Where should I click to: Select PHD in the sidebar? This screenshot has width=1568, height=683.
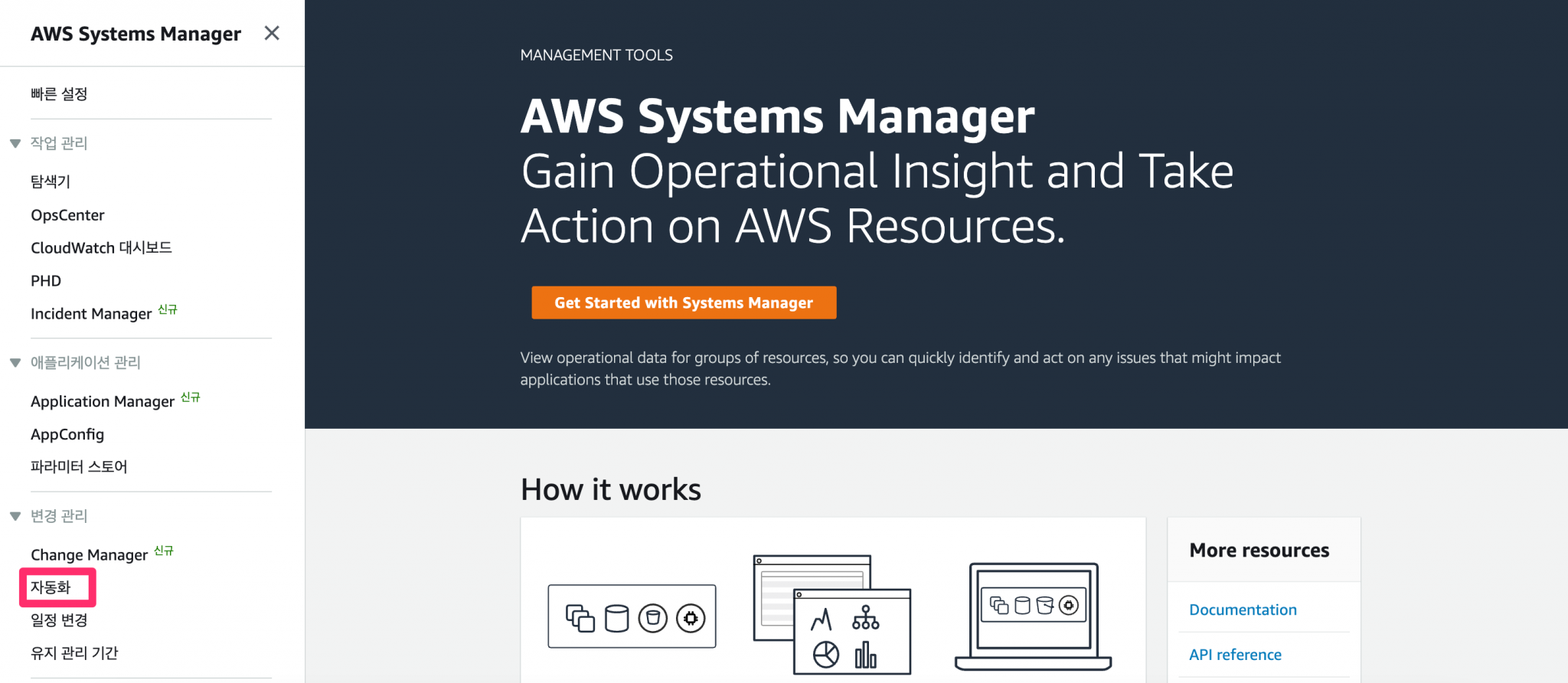pos(46,281)
